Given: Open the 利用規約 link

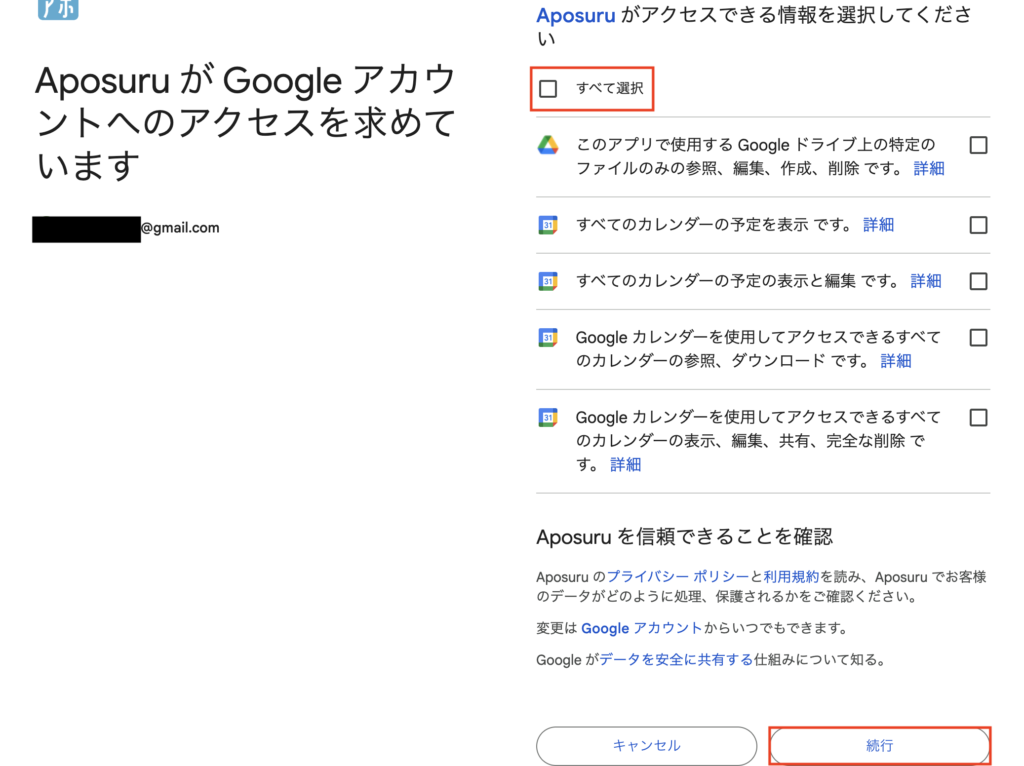Looking at the screenshot, I should coord(791,577).
